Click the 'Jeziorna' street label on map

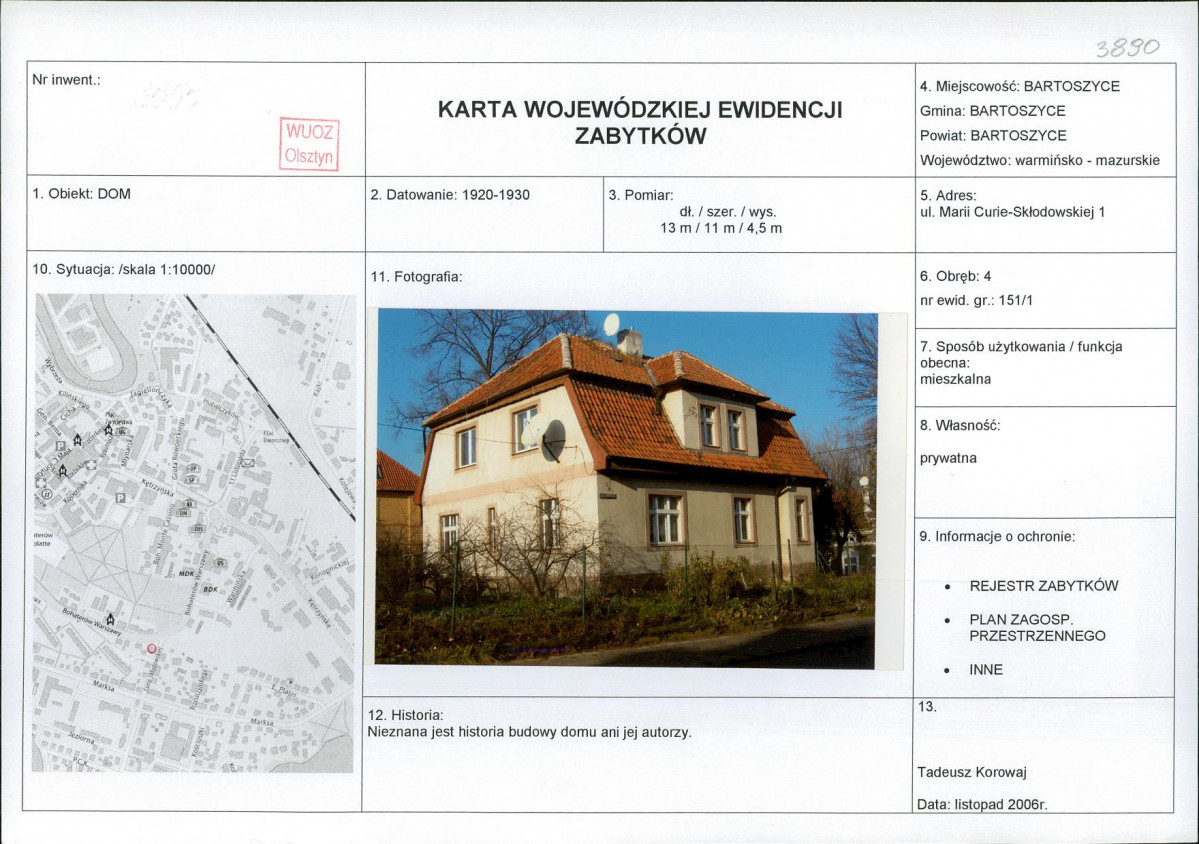point(81,738)
